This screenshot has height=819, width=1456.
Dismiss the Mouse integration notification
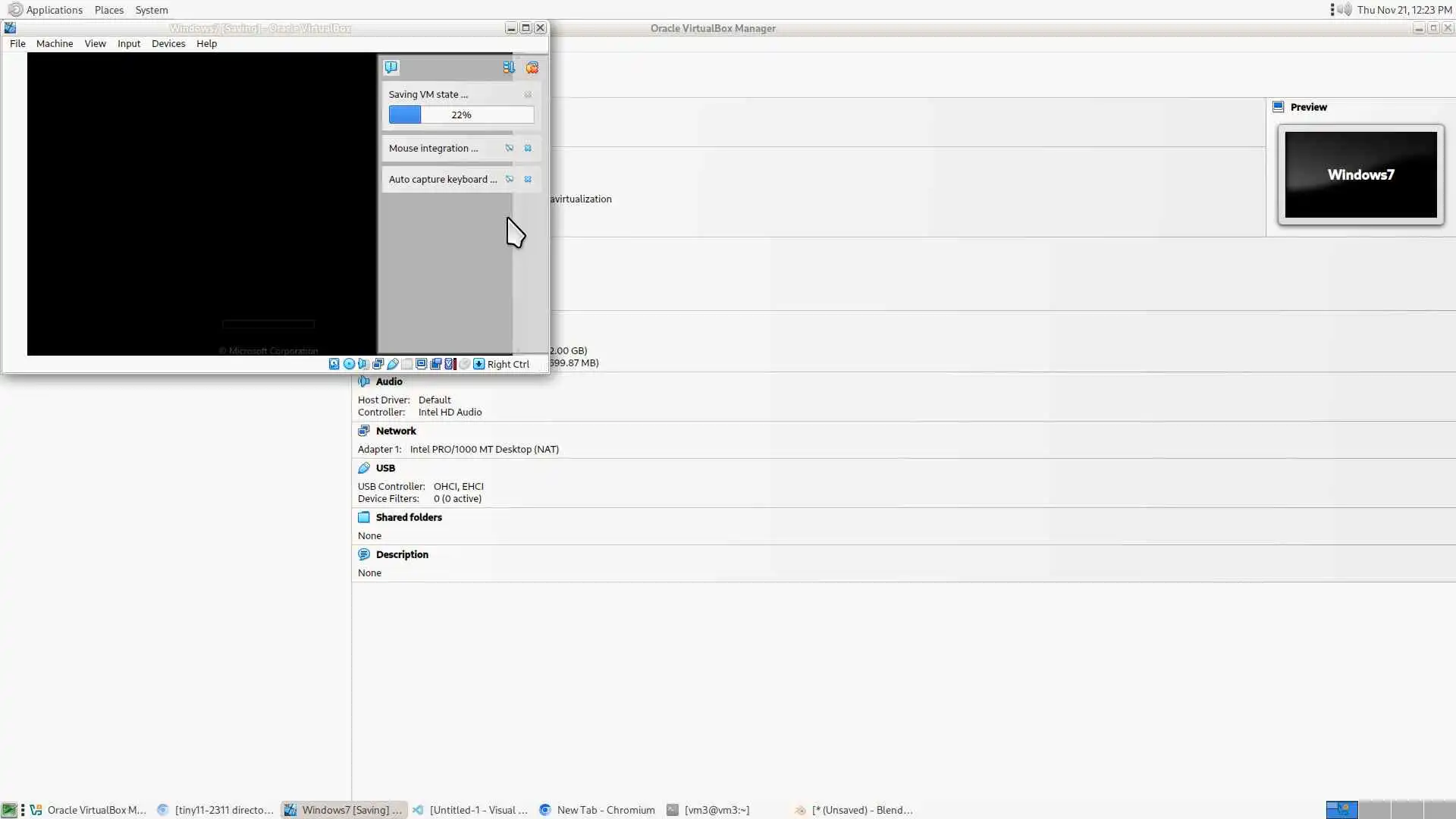pyautogui.click(x=528, y=148)
